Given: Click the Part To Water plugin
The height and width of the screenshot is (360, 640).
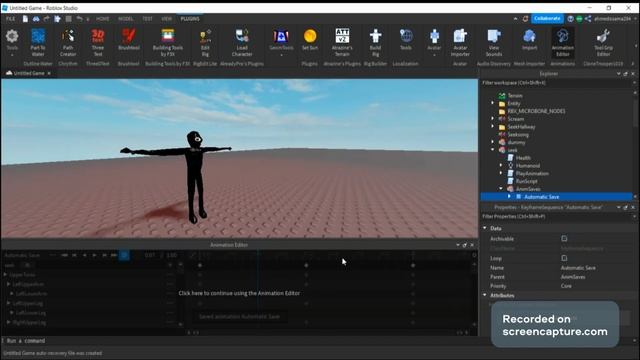Looking at the screenshot, I should point(38,43).
